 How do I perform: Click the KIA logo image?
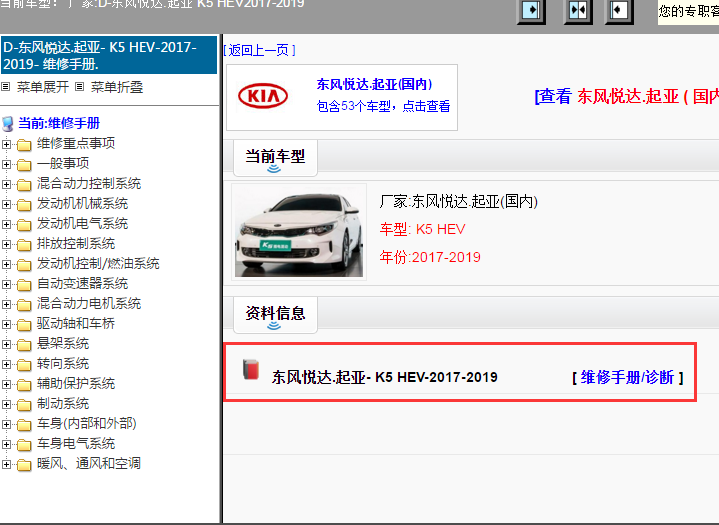click(263, 96)
